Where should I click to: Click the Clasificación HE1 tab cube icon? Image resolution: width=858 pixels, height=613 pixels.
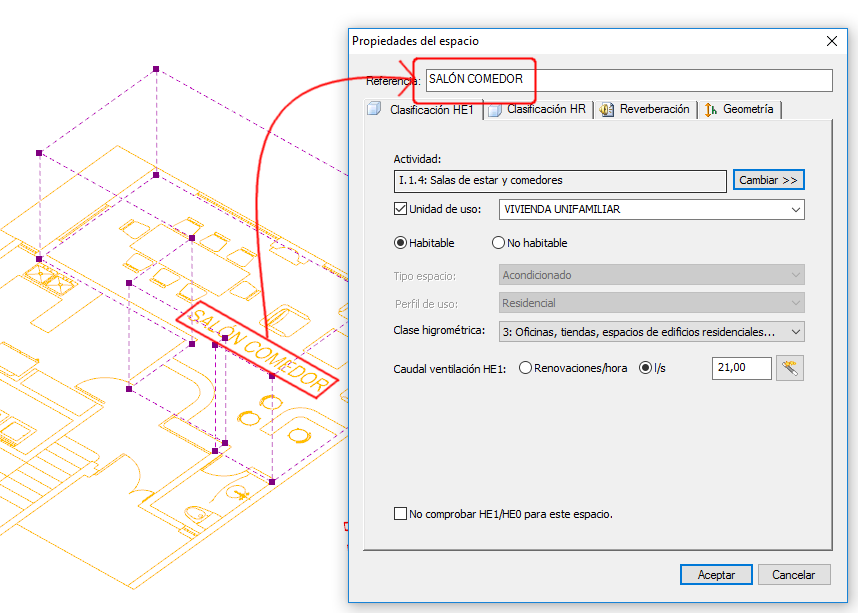tap(374, 108)
